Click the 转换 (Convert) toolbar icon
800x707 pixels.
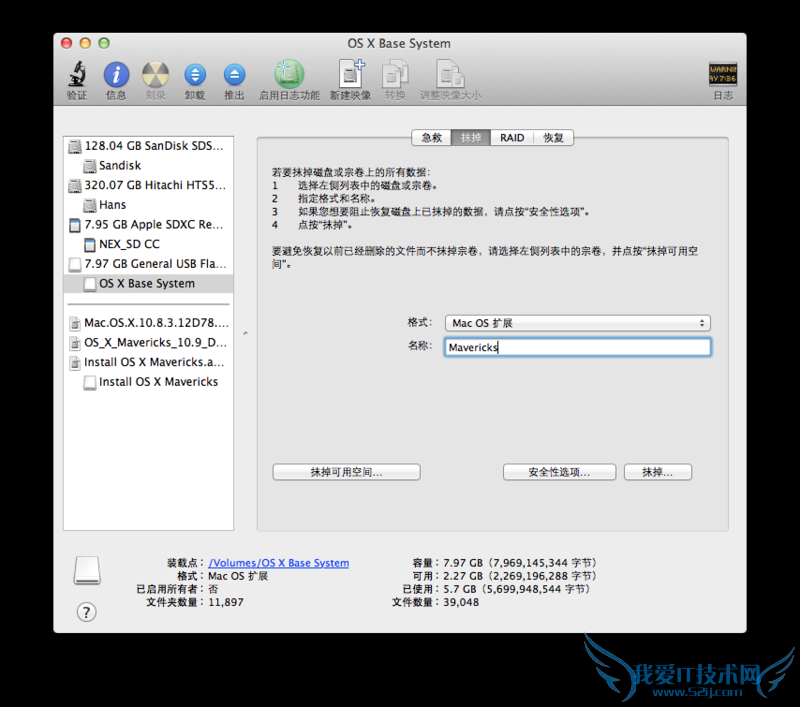coord(395,75)
